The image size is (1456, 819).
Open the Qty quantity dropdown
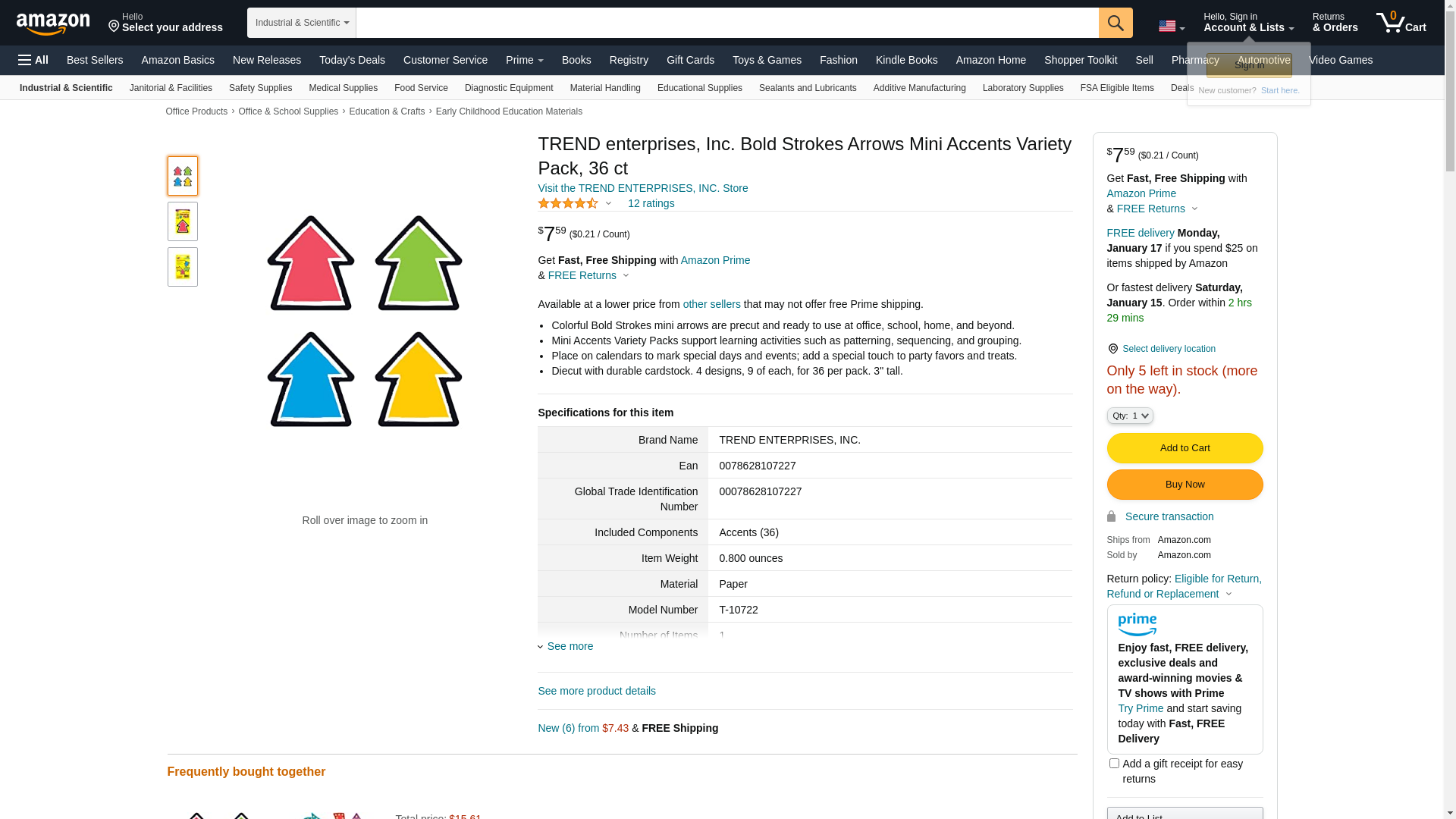[x=1130, y=416]
